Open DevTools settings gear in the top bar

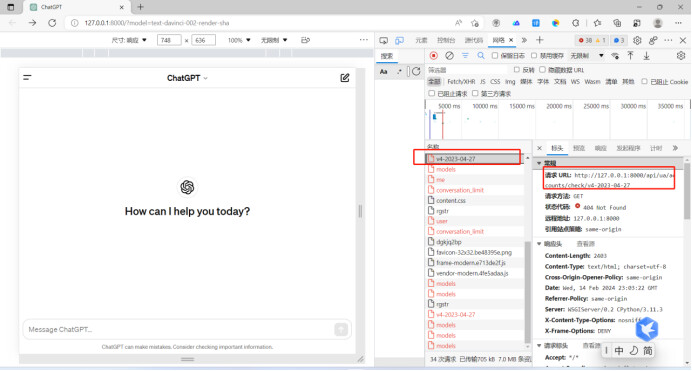[x=637, y=40]
